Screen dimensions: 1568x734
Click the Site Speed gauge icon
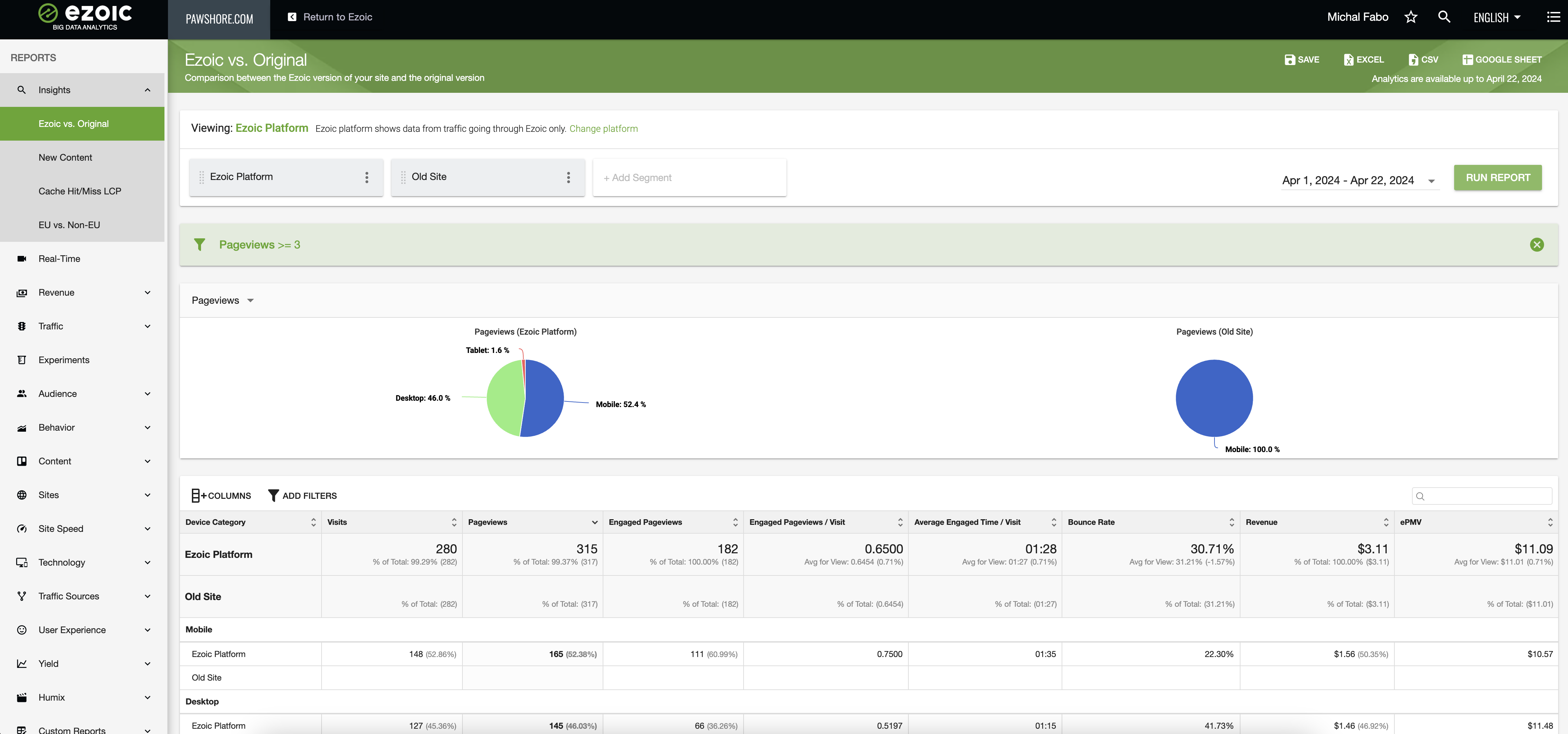22,529
